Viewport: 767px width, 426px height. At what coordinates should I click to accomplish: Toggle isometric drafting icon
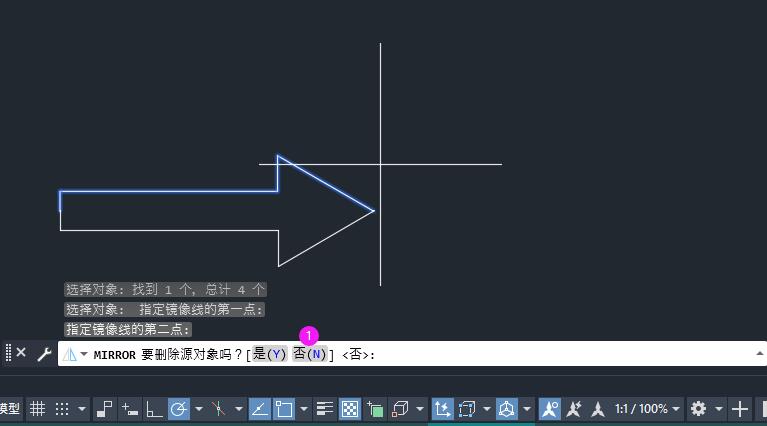tap(218, 408)
